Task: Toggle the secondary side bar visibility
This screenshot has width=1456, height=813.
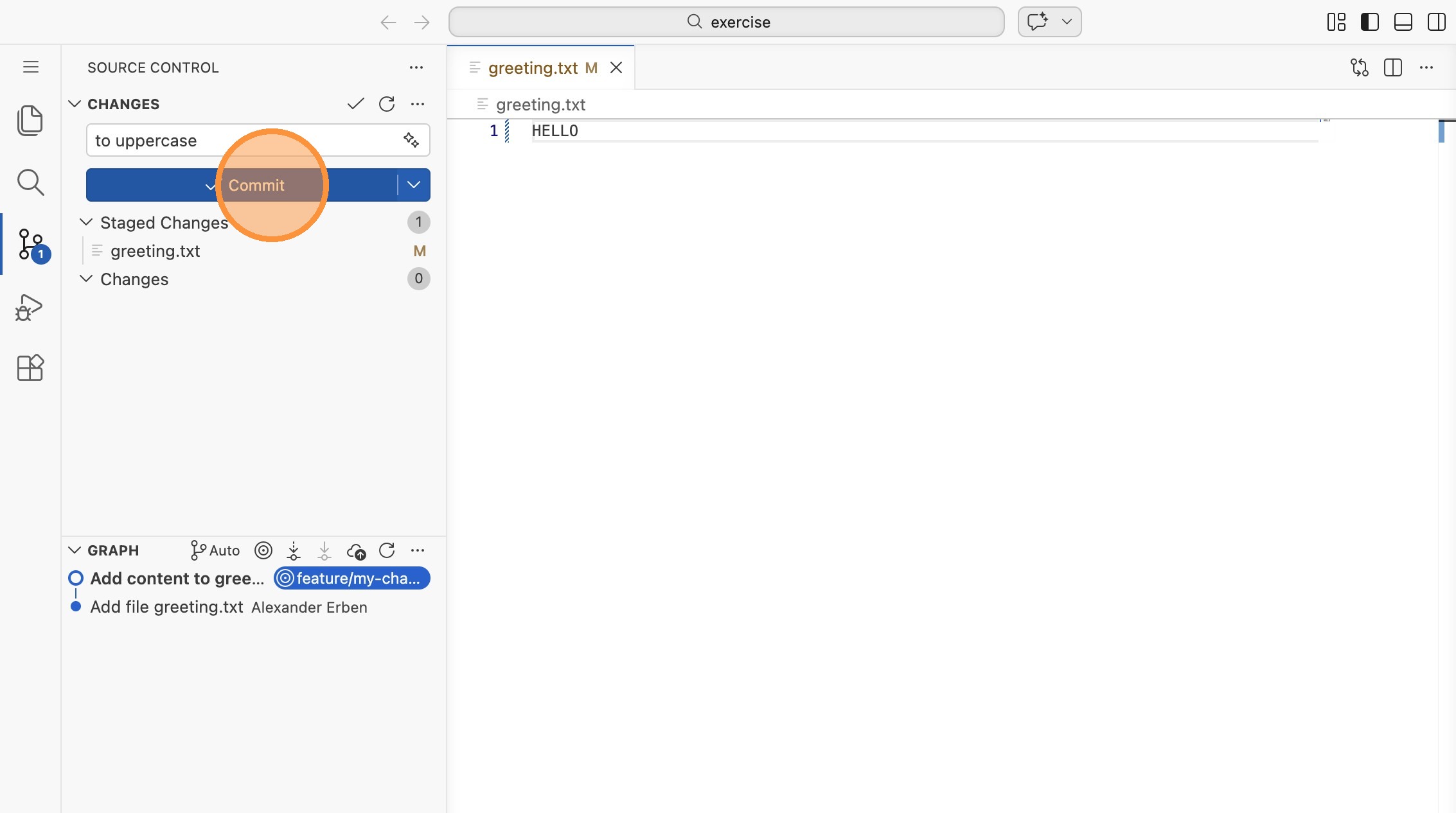Action: (1436, 22)
